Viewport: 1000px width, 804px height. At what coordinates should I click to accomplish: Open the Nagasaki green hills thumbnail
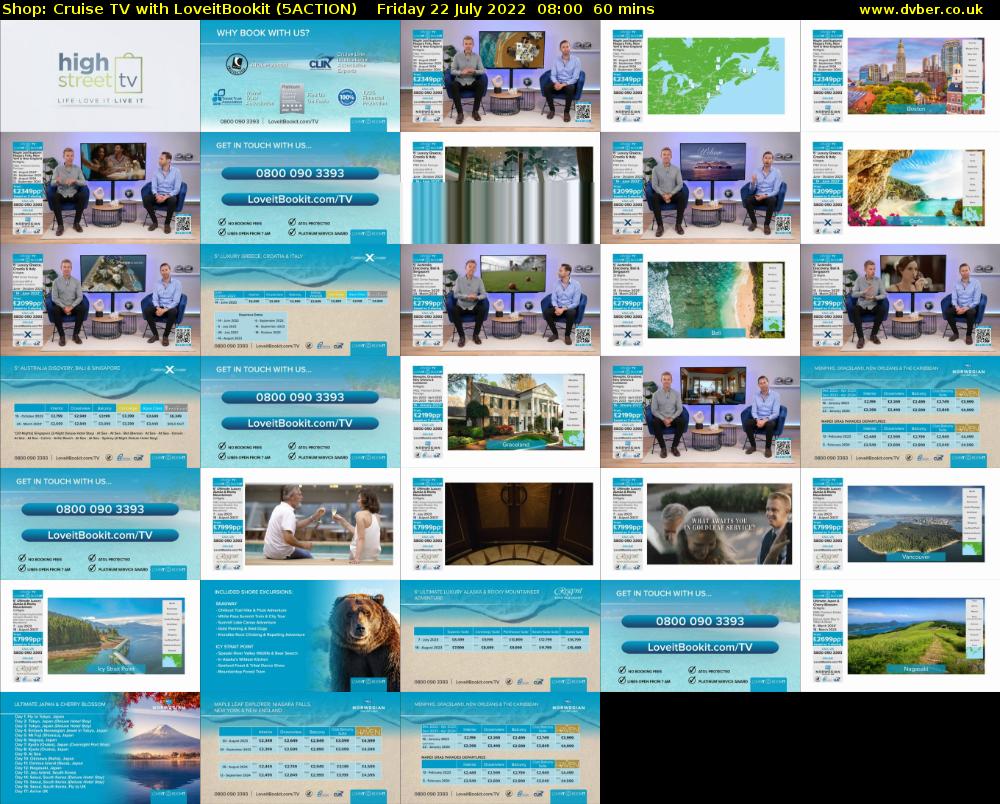[900, 636]
